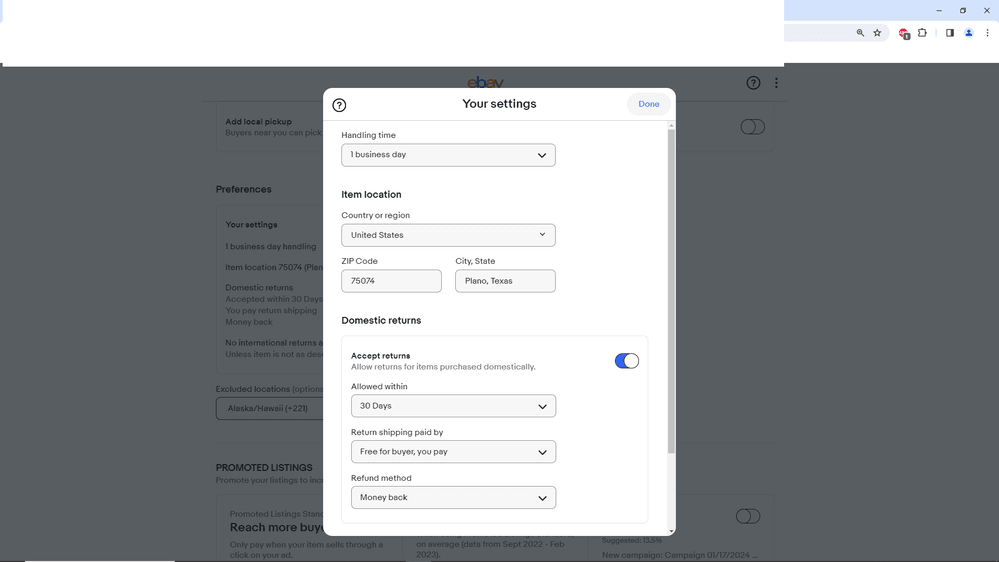
Task: Open the Chrome three-dot menu
Action: click(988, 33)
